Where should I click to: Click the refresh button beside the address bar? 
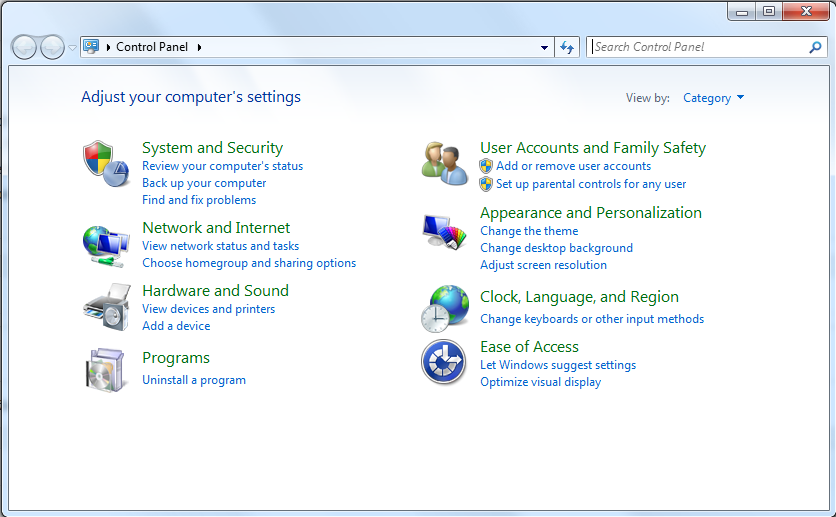(567, 47)
